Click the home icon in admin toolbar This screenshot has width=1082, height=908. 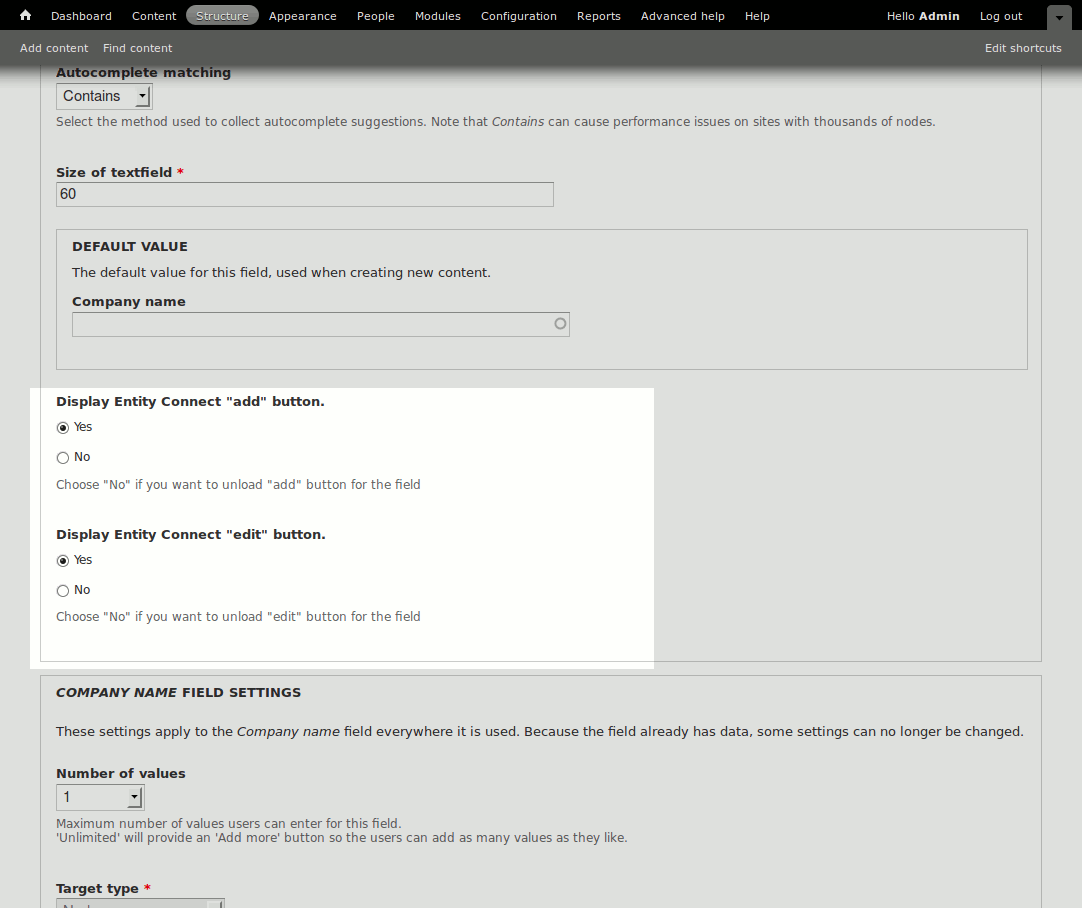coord(26,16)
